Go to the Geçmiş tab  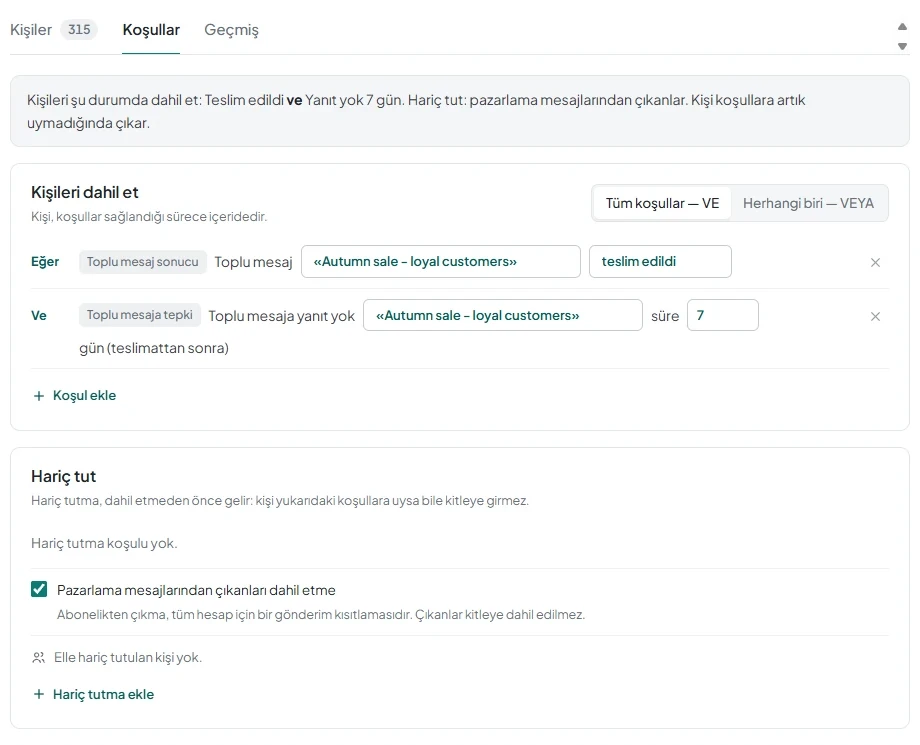(x=231, y=29)
